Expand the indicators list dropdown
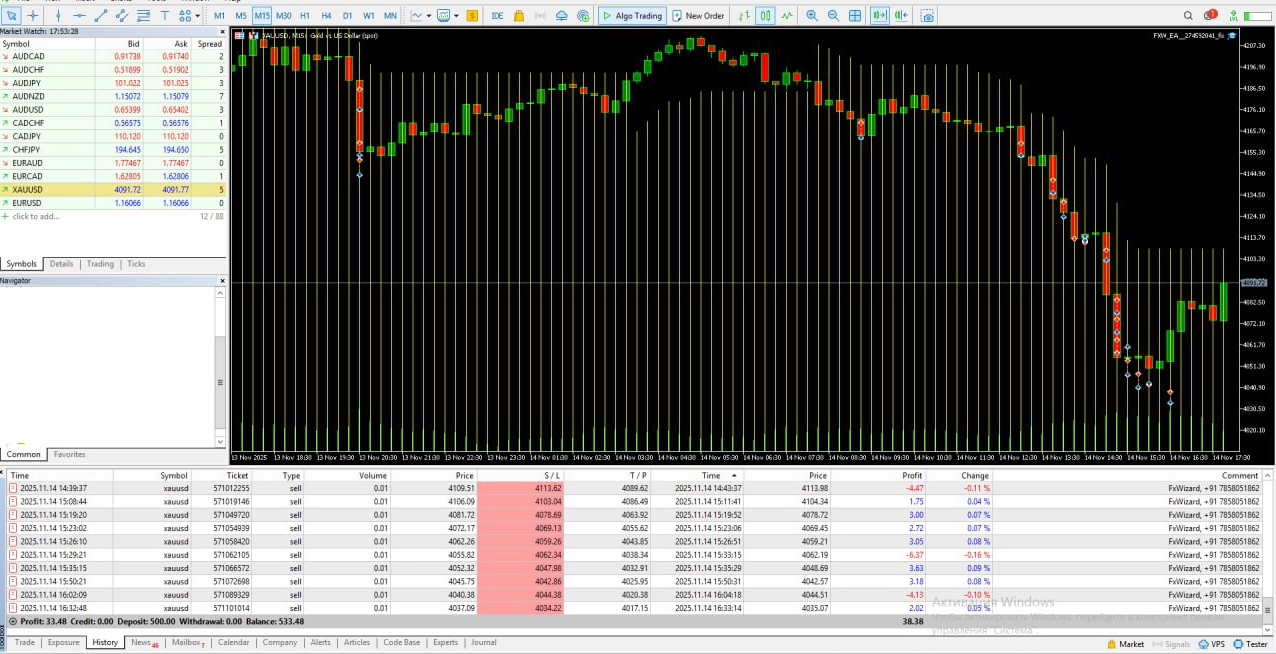Image resolution: width=1276 pixels, height=654 pixels. tap(427, 16)
